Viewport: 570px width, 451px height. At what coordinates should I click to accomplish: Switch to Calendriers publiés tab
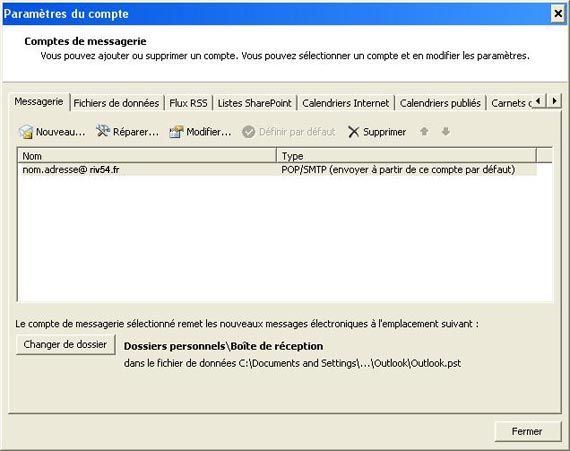440,103
